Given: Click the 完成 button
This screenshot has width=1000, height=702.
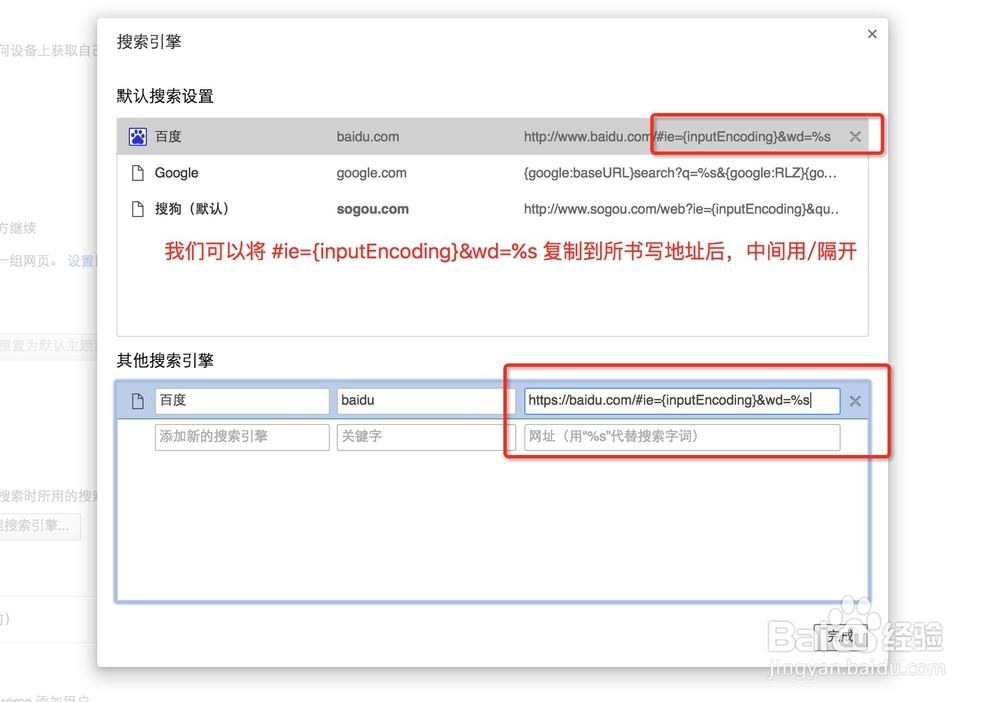Looking at the screenshot, I should (841, 636).
